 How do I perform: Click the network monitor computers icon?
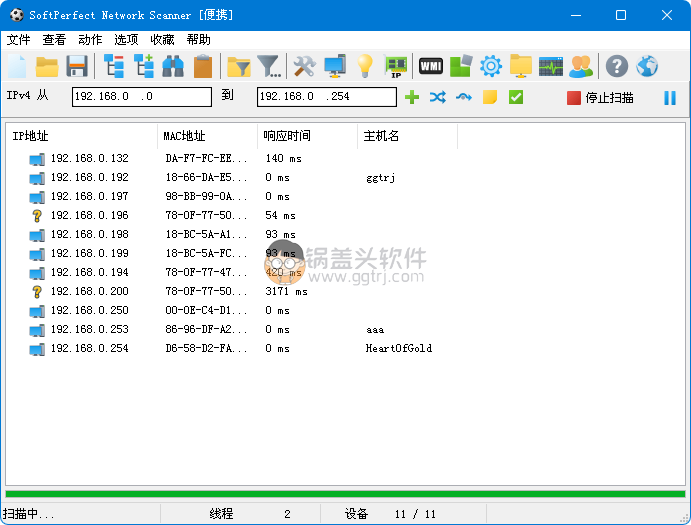[335, 67]
